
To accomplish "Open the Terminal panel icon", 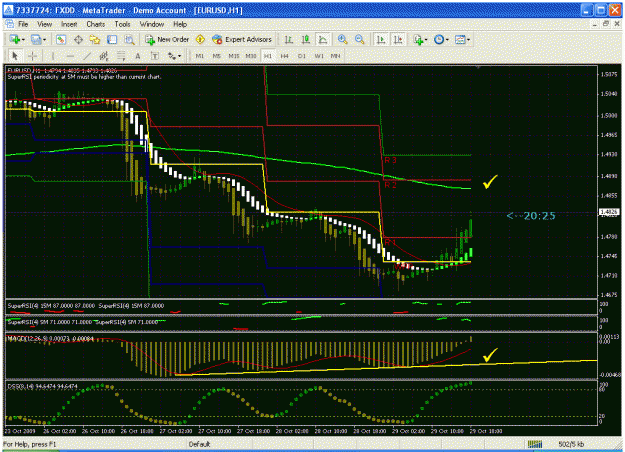I will click(112, 39).
